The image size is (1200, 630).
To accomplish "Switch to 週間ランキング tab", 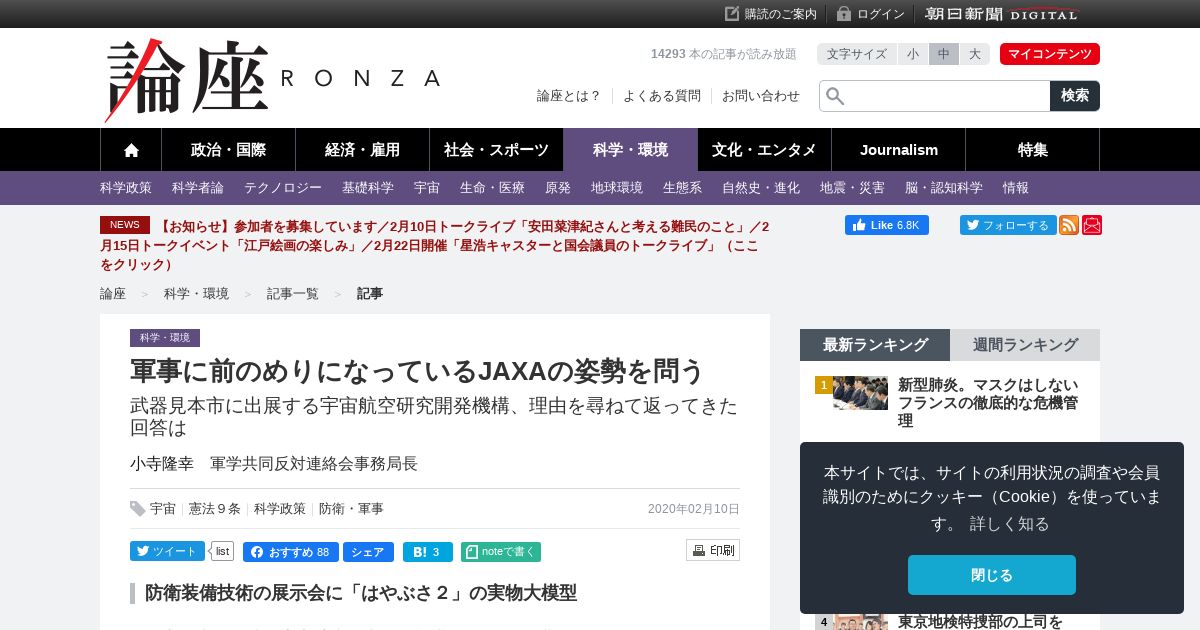I will point(1025,345).
